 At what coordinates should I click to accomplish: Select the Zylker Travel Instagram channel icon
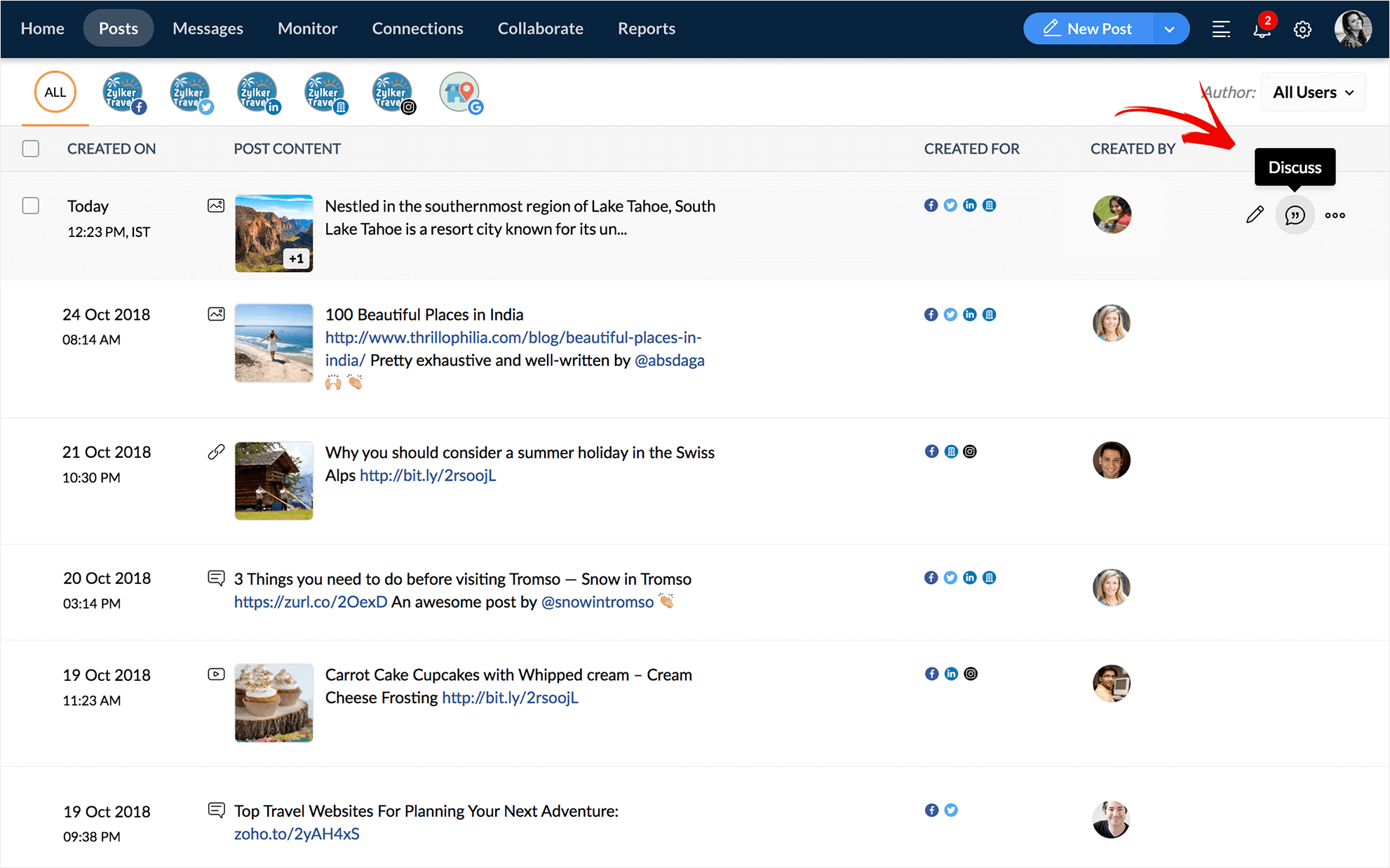pos(393,93)
